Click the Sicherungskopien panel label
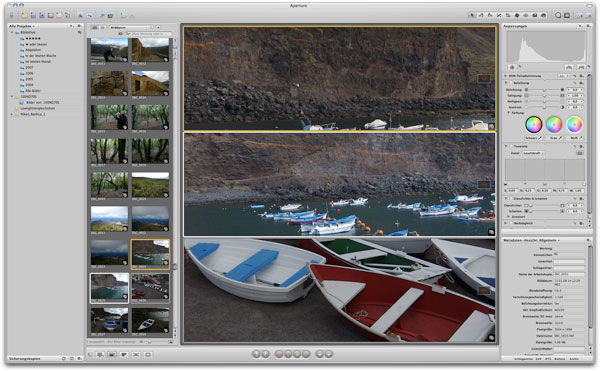Viewport: 600px width, 371px height. 24,359
